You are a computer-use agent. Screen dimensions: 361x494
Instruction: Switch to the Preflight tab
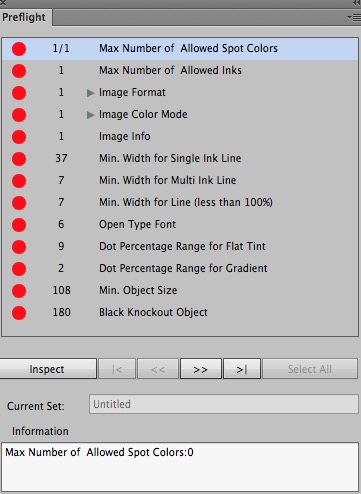coord(24,17)
